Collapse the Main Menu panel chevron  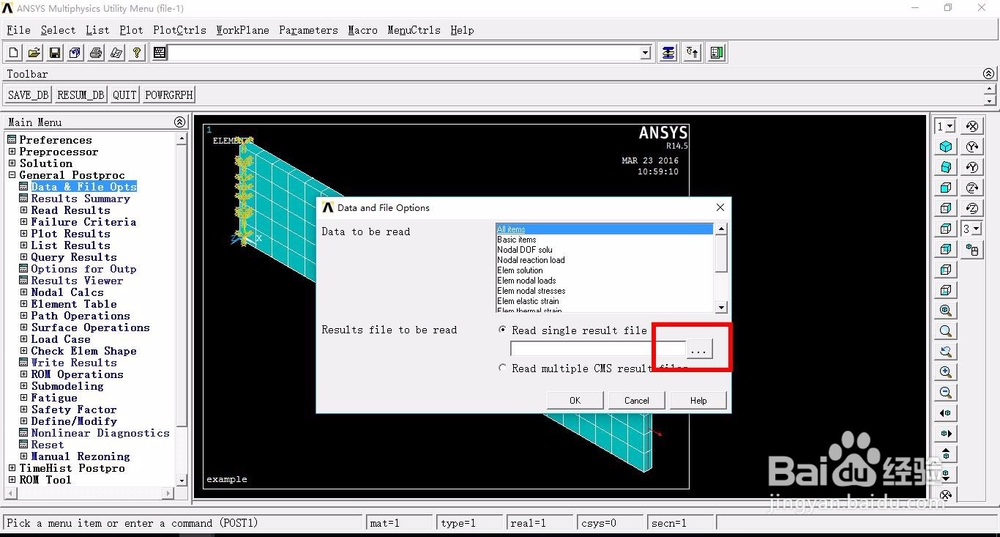click(180, 122)
